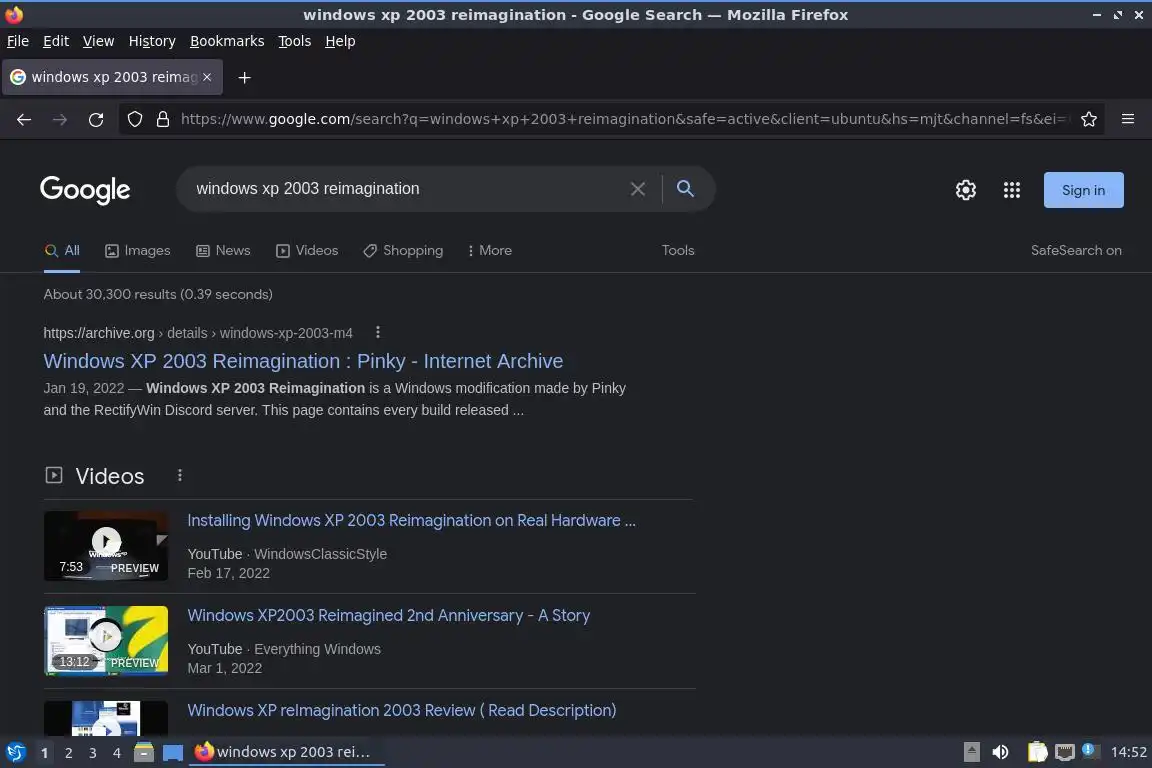Image resolution: width=1152 pixels, height=768 pixels.
Task: Click the archive.org breadcrumb URL
Action: tap(198, 333)
